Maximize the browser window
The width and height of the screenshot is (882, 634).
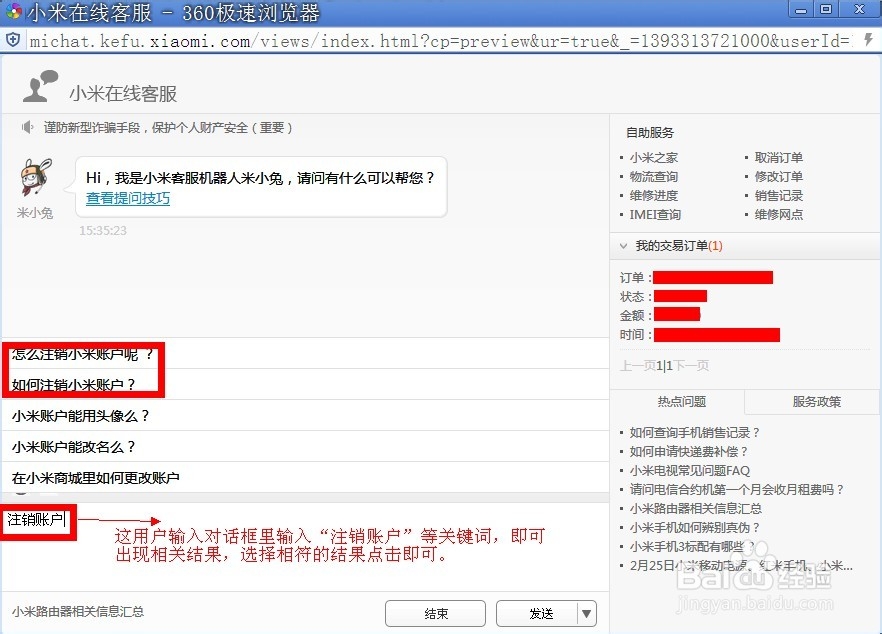tap(826, 10)
